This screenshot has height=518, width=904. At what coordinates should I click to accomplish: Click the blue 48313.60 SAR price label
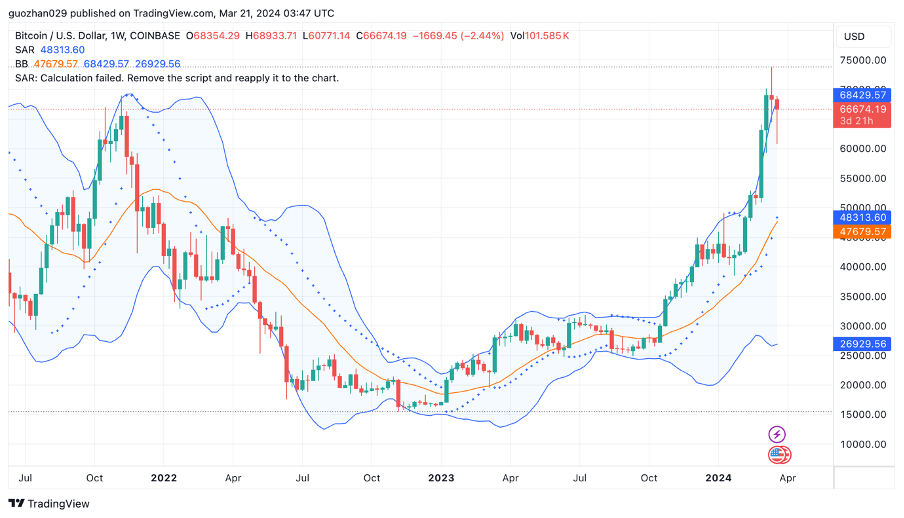[861, 217]
